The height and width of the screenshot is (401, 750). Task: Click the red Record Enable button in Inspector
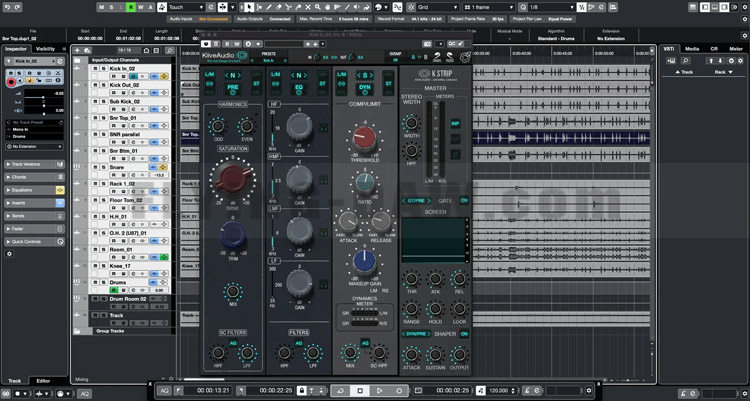[11, 82]
